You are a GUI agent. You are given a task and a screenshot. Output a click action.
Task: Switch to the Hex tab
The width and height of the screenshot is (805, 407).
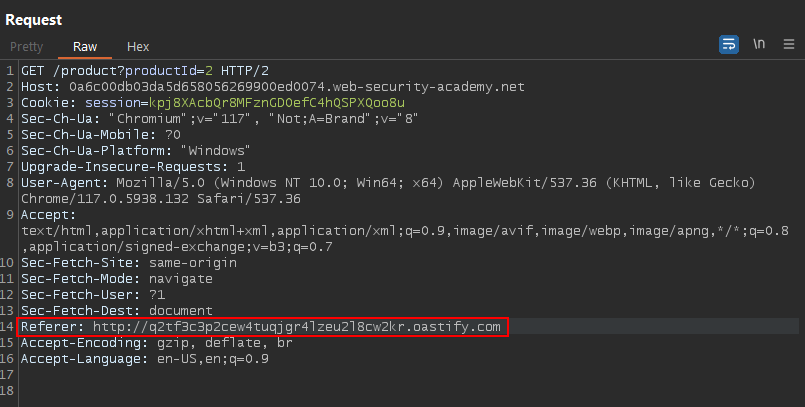138,47
